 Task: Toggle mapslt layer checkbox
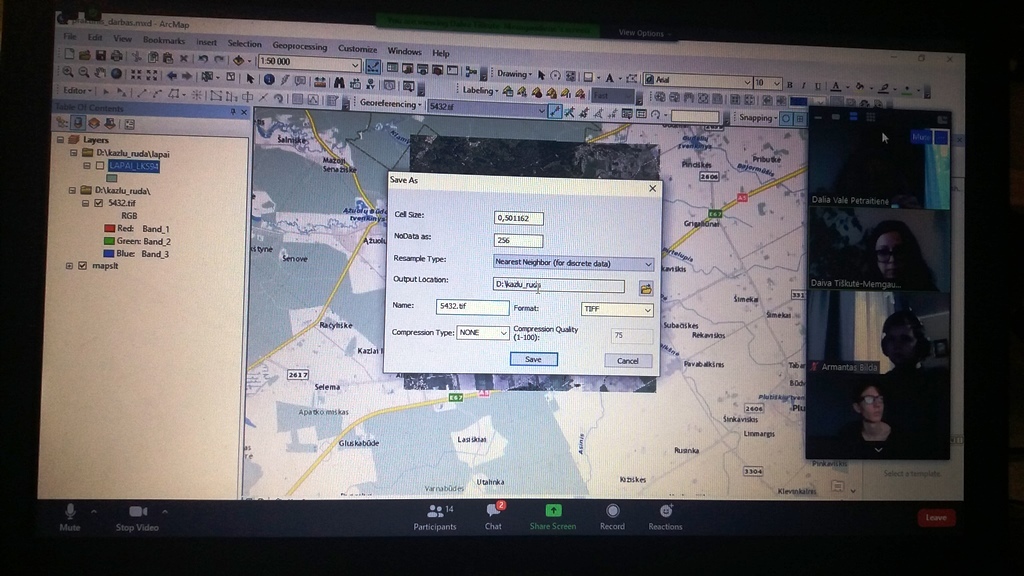[x=82, y=266]
